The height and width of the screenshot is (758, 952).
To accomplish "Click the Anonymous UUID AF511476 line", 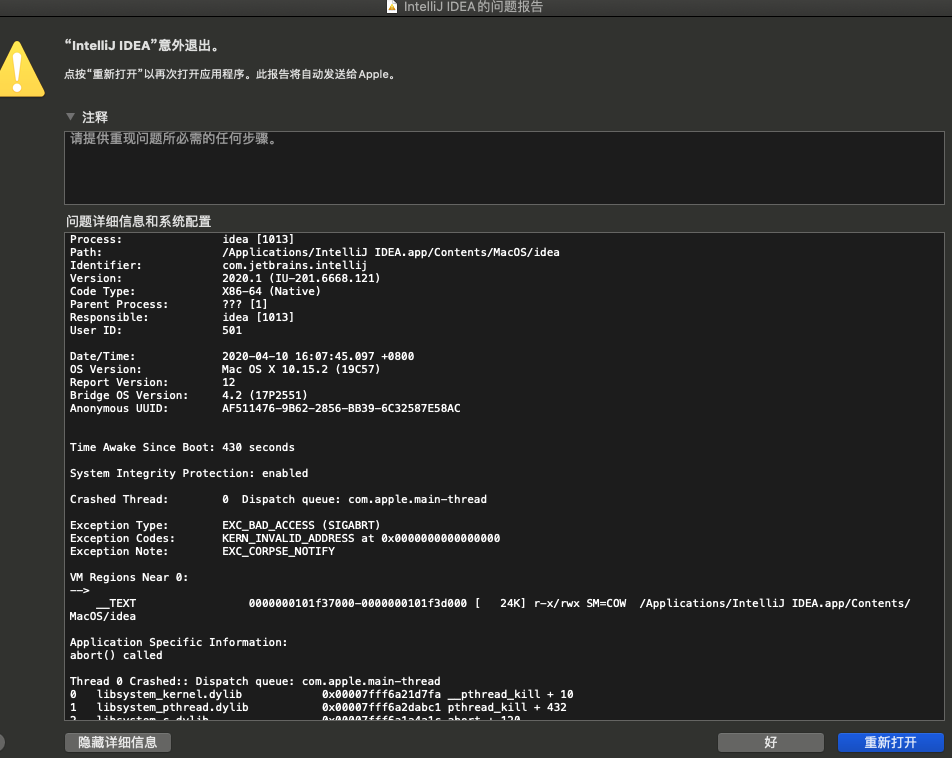I will pos(265,408).
